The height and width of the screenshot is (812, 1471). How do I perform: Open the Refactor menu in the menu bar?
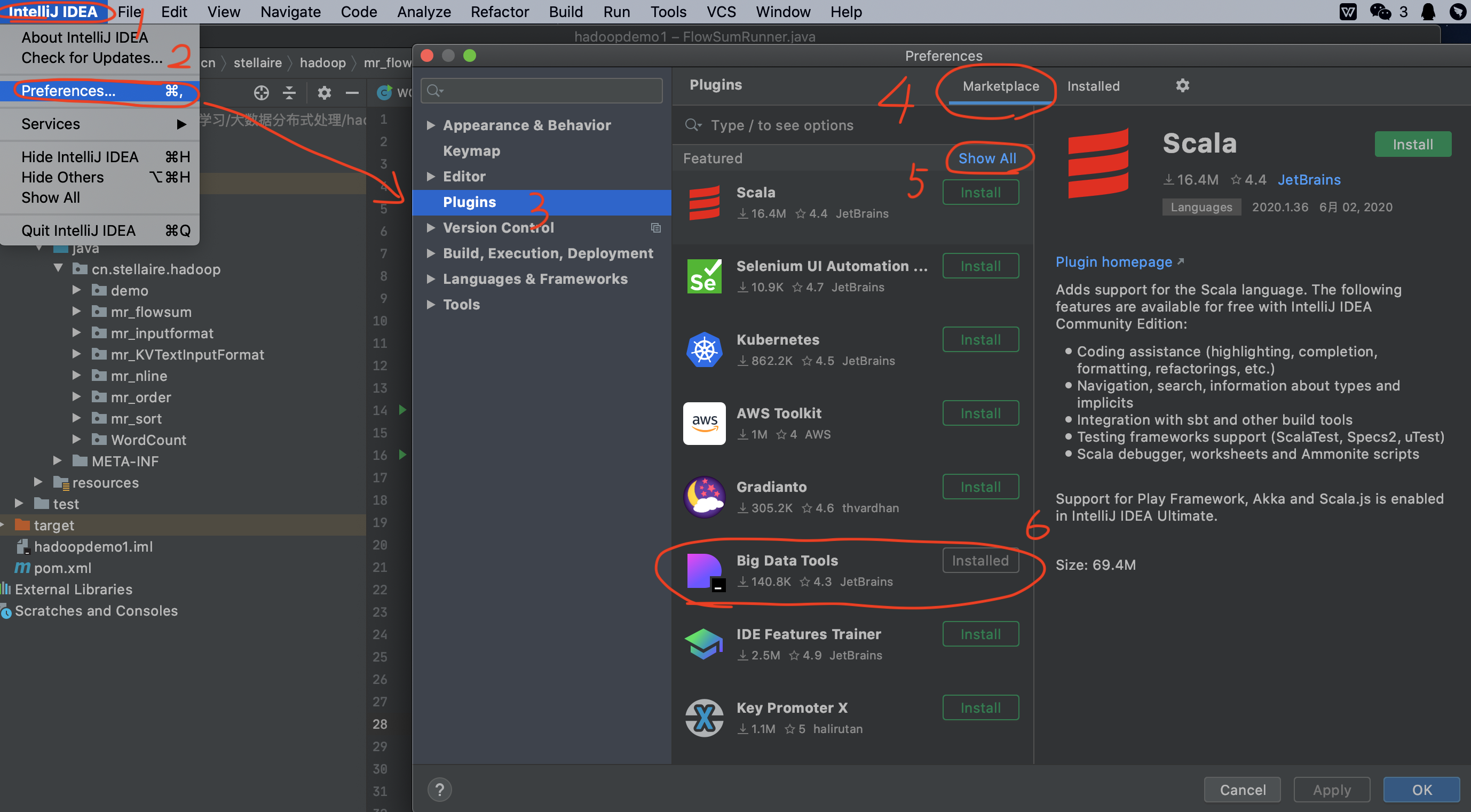coord(500,11)
